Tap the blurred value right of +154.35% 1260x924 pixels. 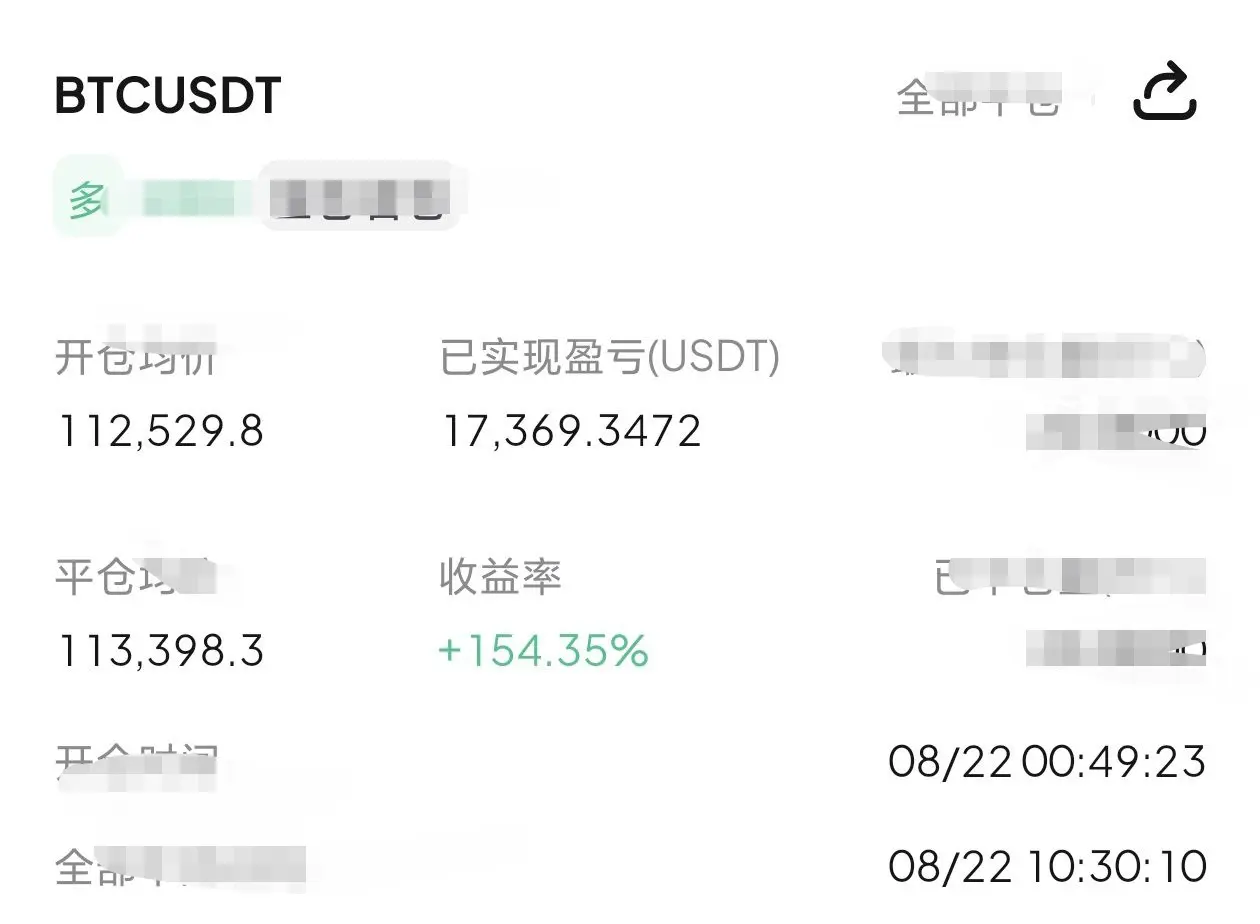[x=1116, y=650]
